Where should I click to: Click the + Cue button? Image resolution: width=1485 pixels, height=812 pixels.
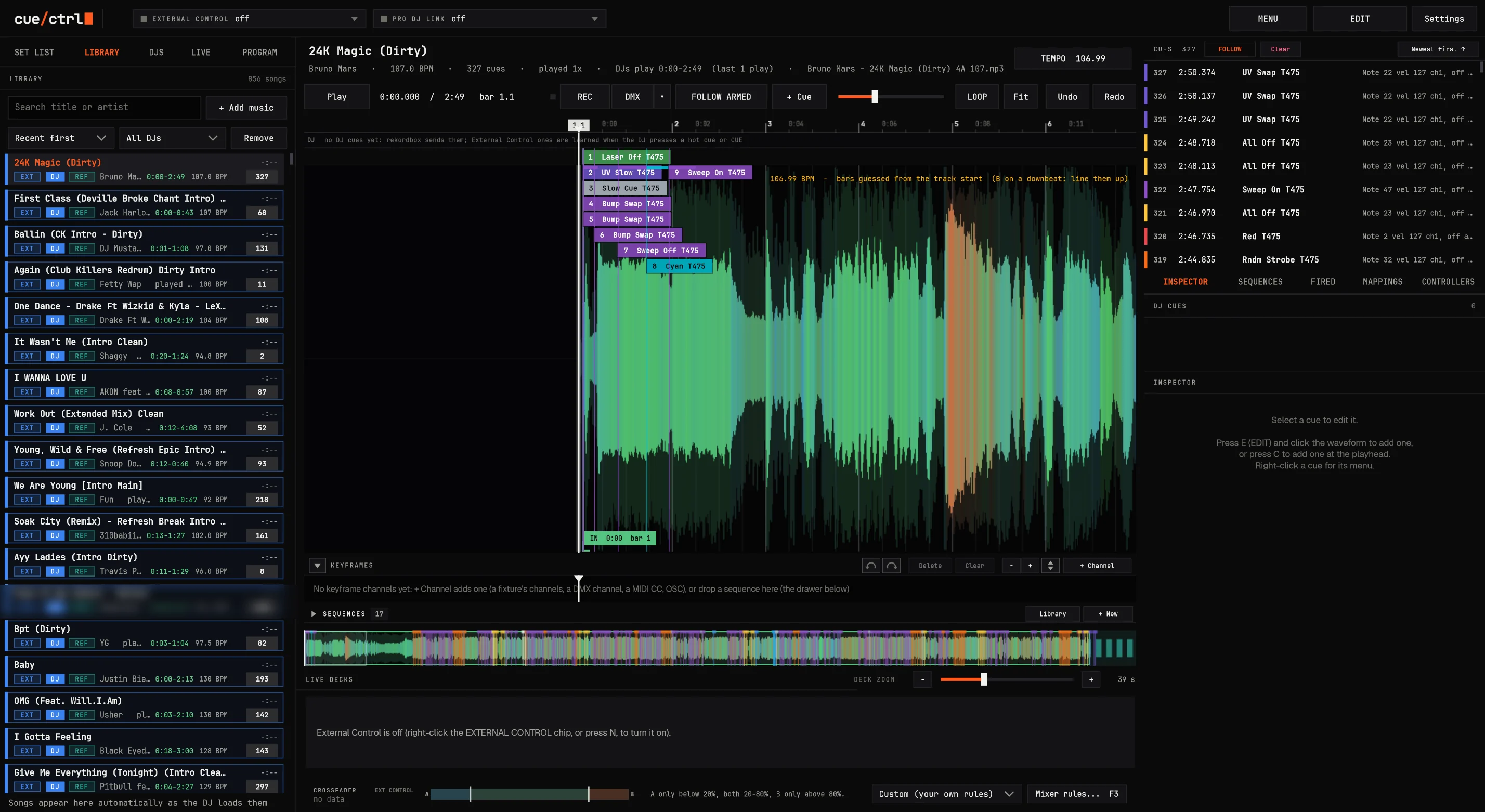(x=799, y=97)
